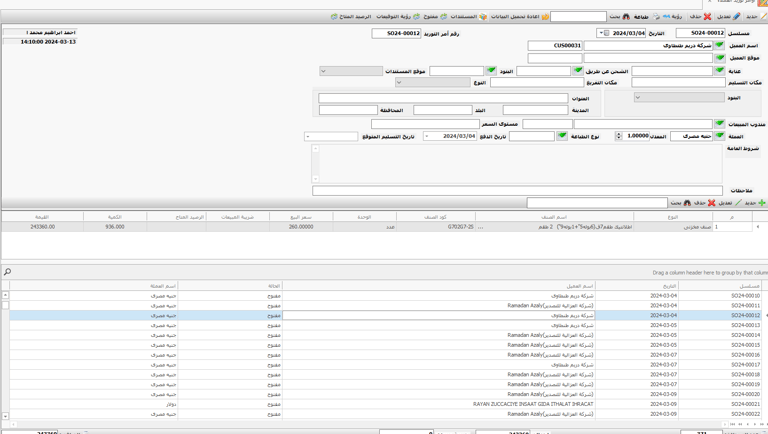Click the Edit line icon in items toolbar
This screenshot has width=768, height=434.
tap(738, 202)
